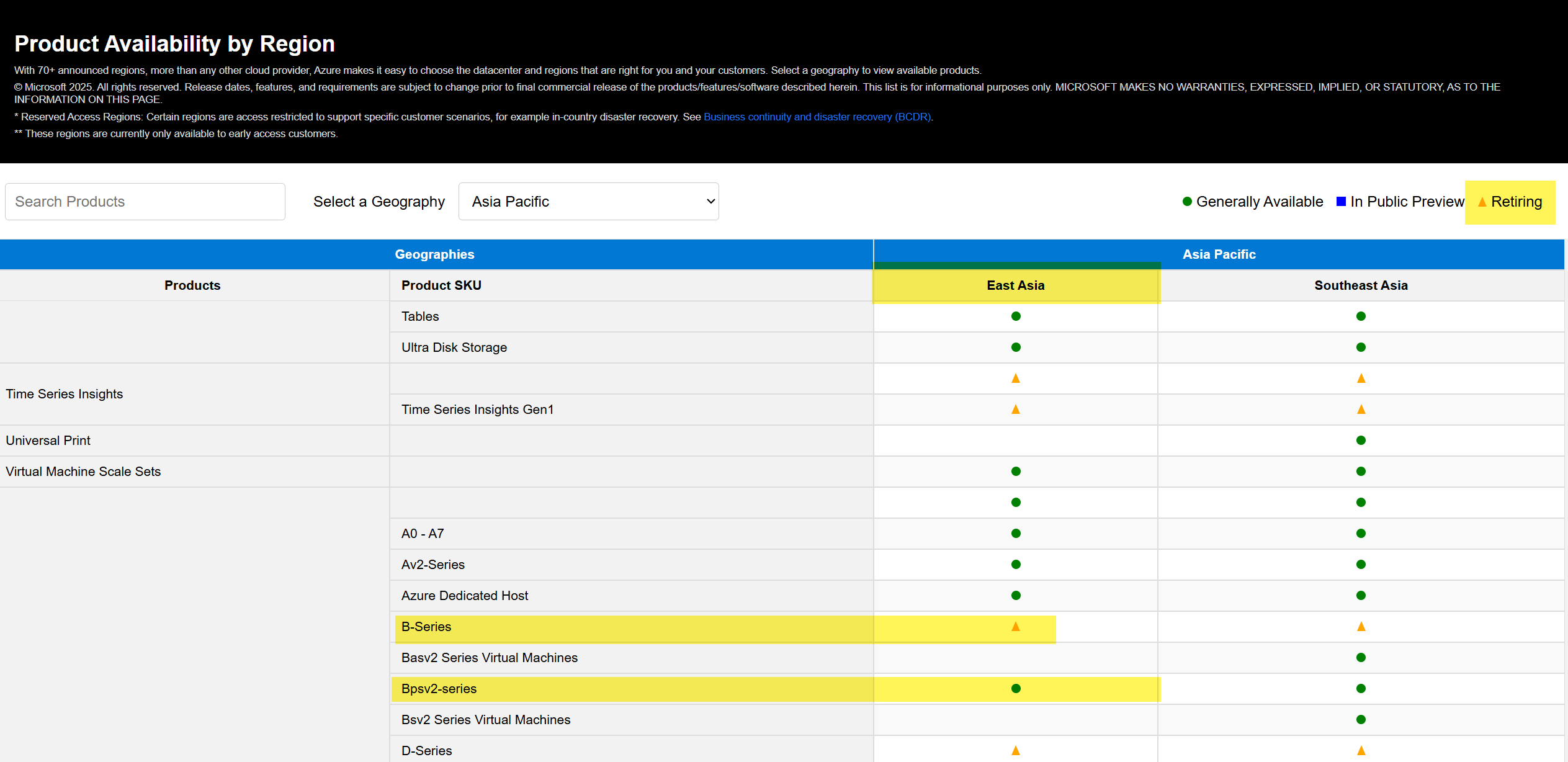
Task: Click the Bpsv2-series East Asia green dot
Action: click(1016, 689)
